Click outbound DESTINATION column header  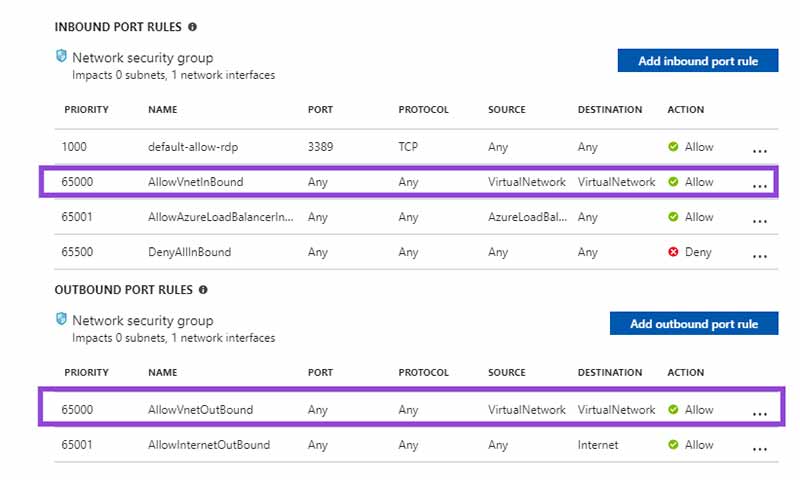[x=610, y=372]
